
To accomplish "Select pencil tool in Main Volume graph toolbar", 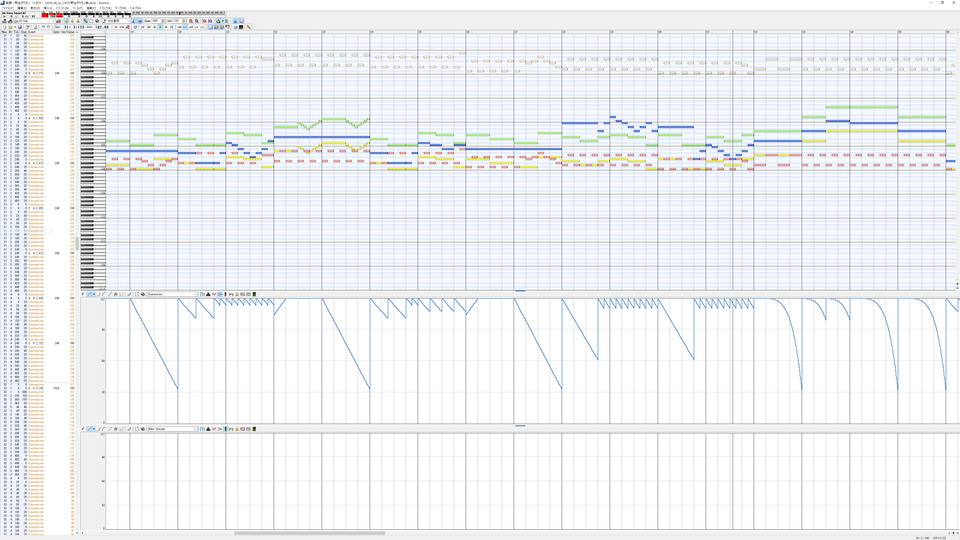I will pos(83,429).
